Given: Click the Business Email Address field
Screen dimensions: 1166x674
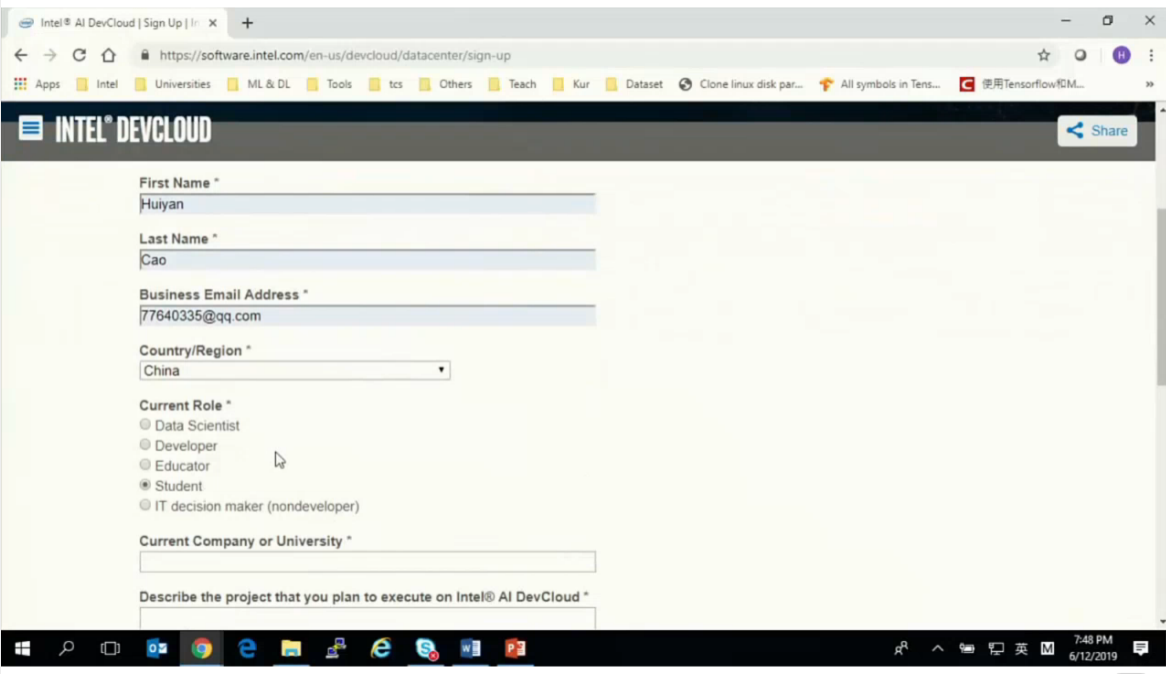Looking at the screenshot, I should pos(367,315).
